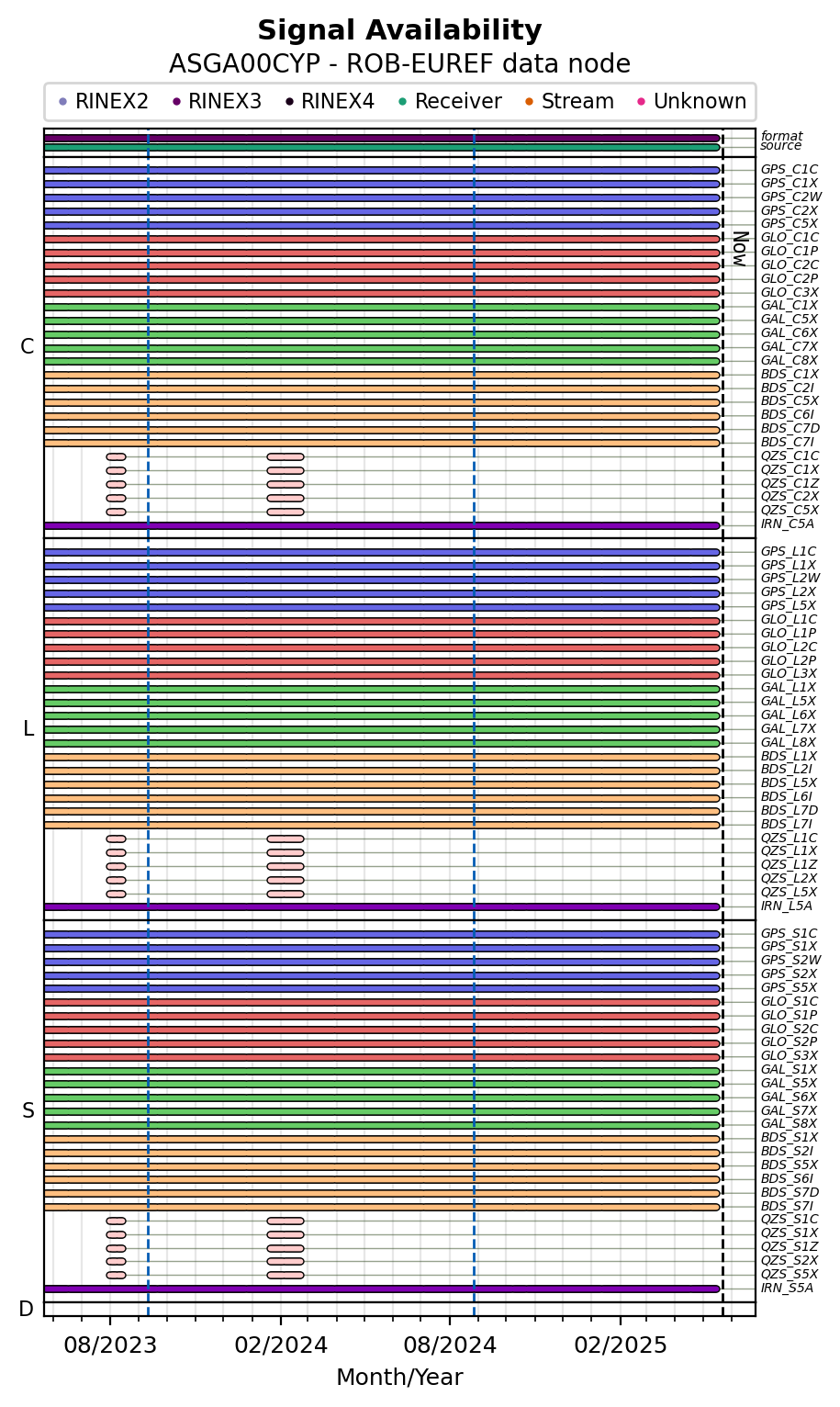The height and width of the screenshot is (1407, 840).
Task: Select the RINEX3 legend entry
Action: pyautogui.click(x=217, y=102)
